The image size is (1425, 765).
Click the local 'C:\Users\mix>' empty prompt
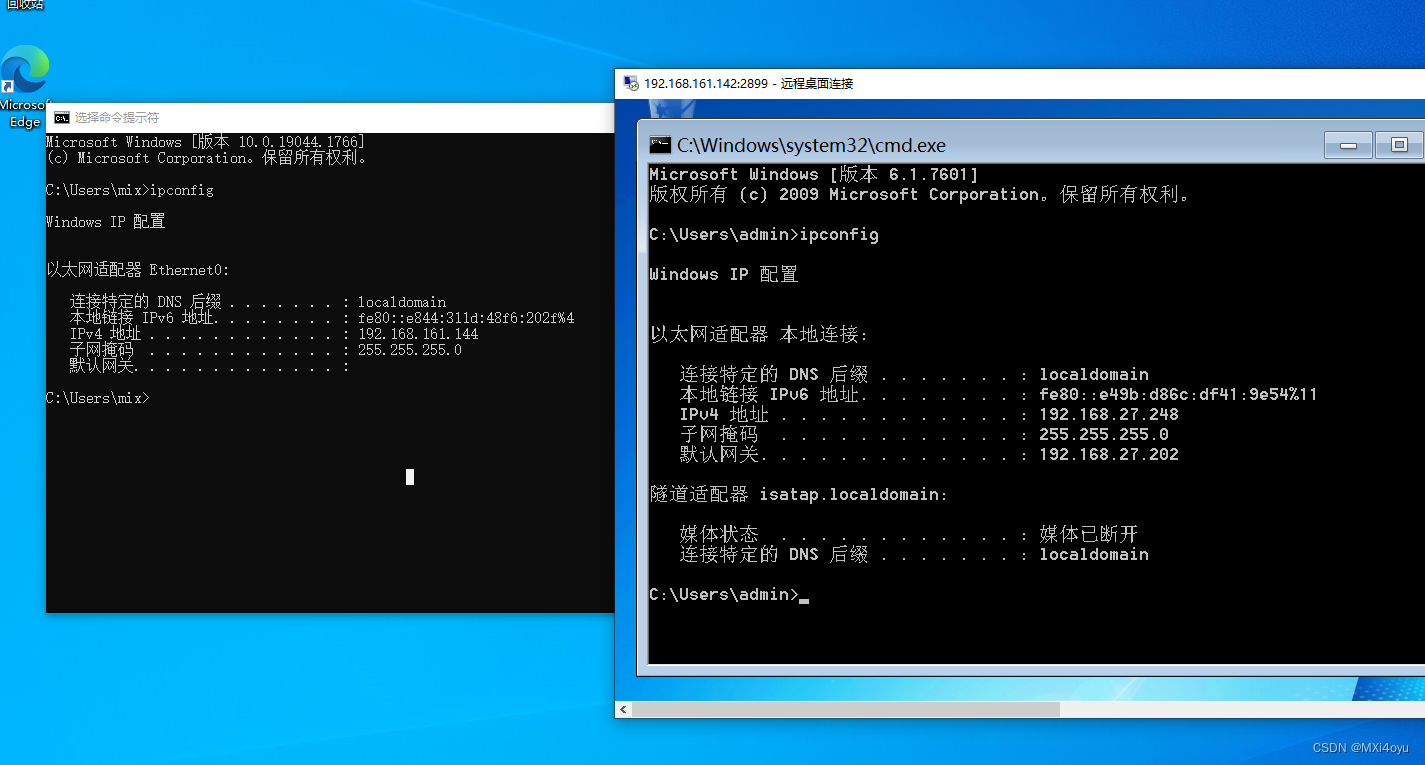click(x=98, y=398)
